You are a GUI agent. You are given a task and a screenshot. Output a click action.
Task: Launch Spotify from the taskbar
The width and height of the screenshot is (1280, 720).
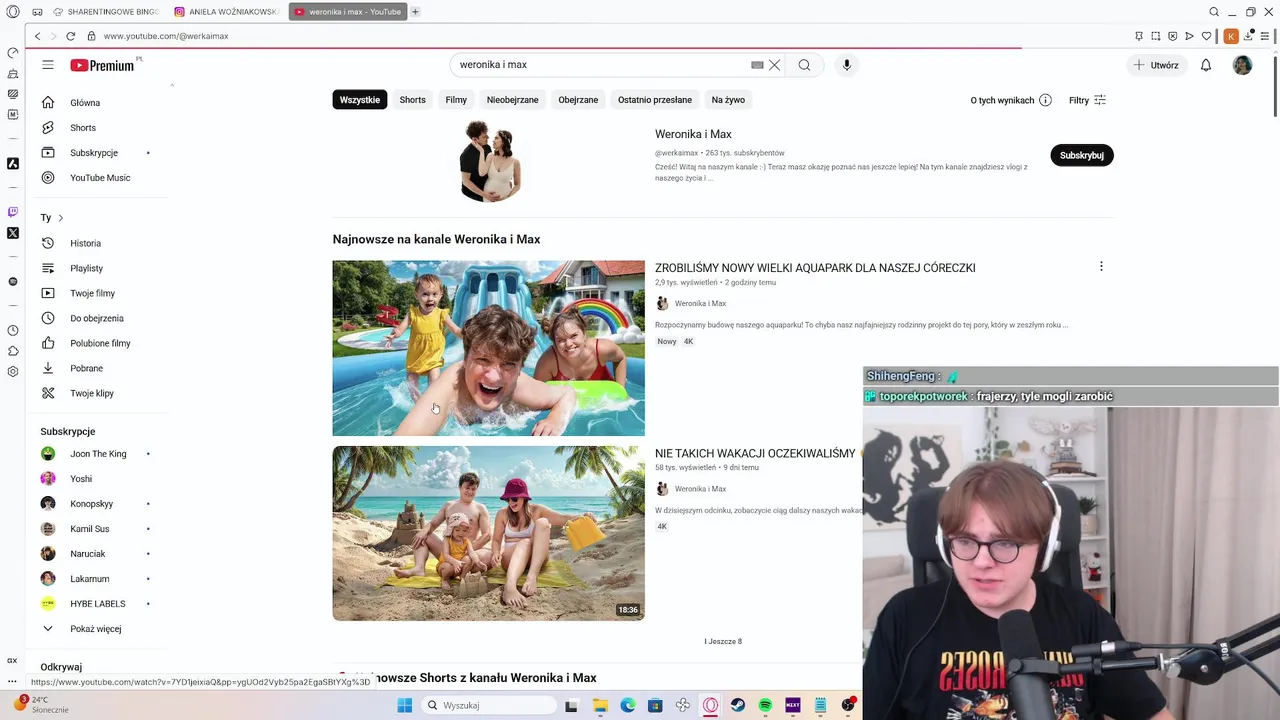(x=765, y=705)
